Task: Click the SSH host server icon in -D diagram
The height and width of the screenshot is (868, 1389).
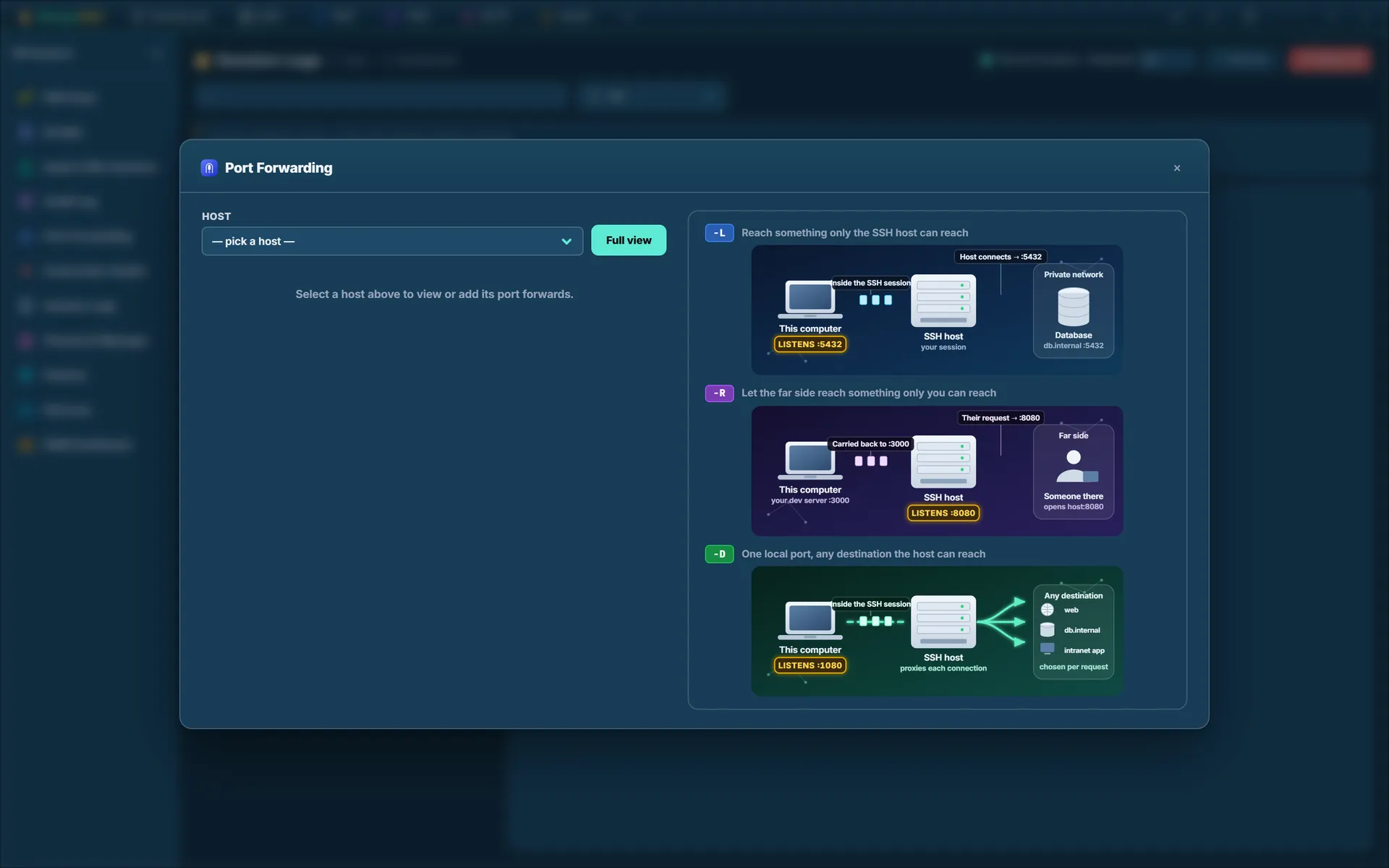Action: click(943, 622)
